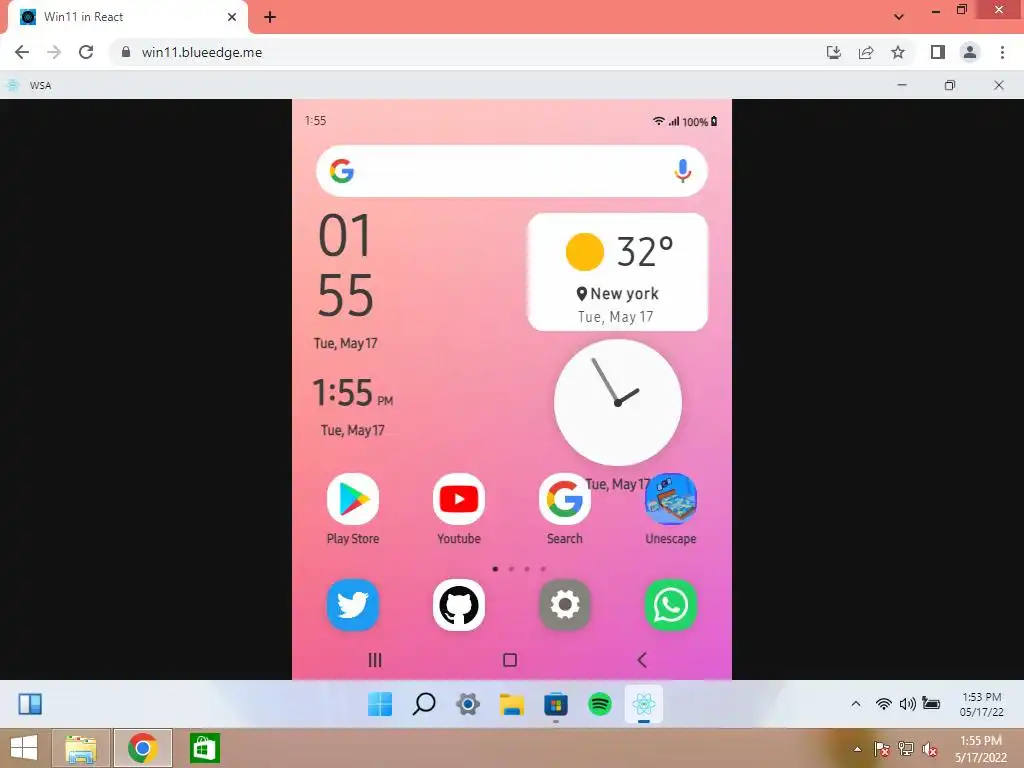Image resolution: width=1024 pixels, height=768 pixels.
Task: Click the host tray network icon
Action: click(906, 749)
